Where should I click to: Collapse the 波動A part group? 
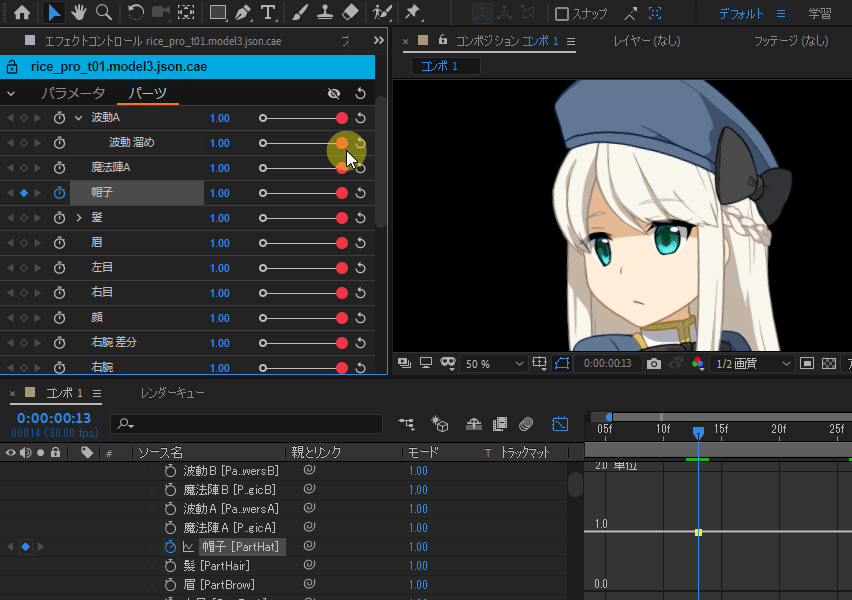[79, 118]
